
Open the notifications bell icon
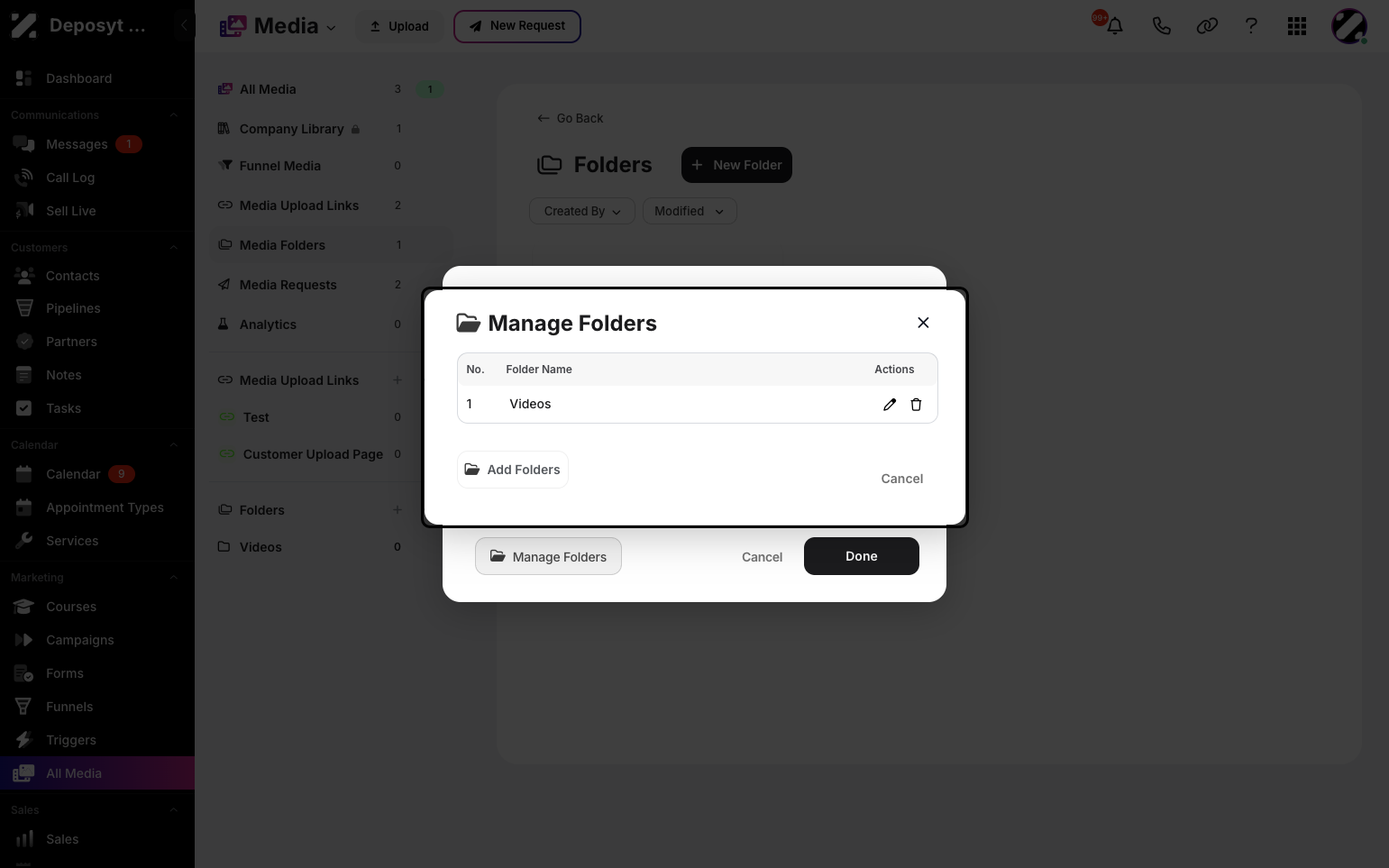(x=1115, y=26)
